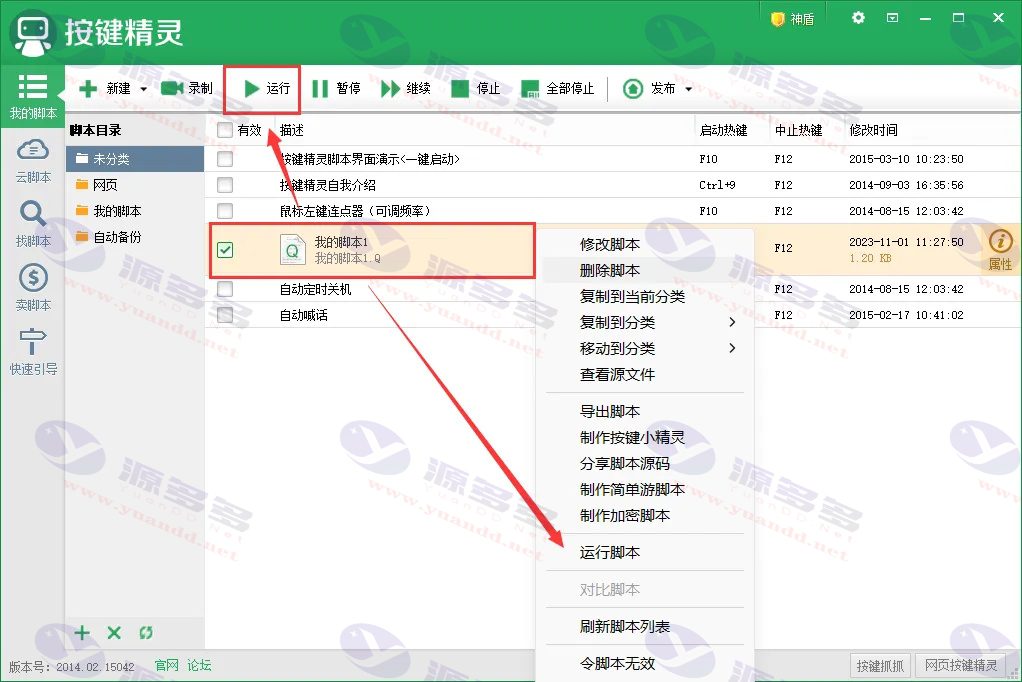Open the title bar dropdown menu icon
Viewport: 1022px width, 682px height.
892,18
